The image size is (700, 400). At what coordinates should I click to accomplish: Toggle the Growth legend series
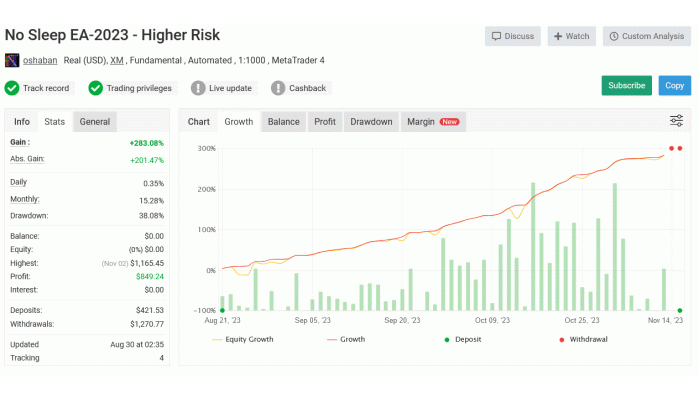[346, 339]
